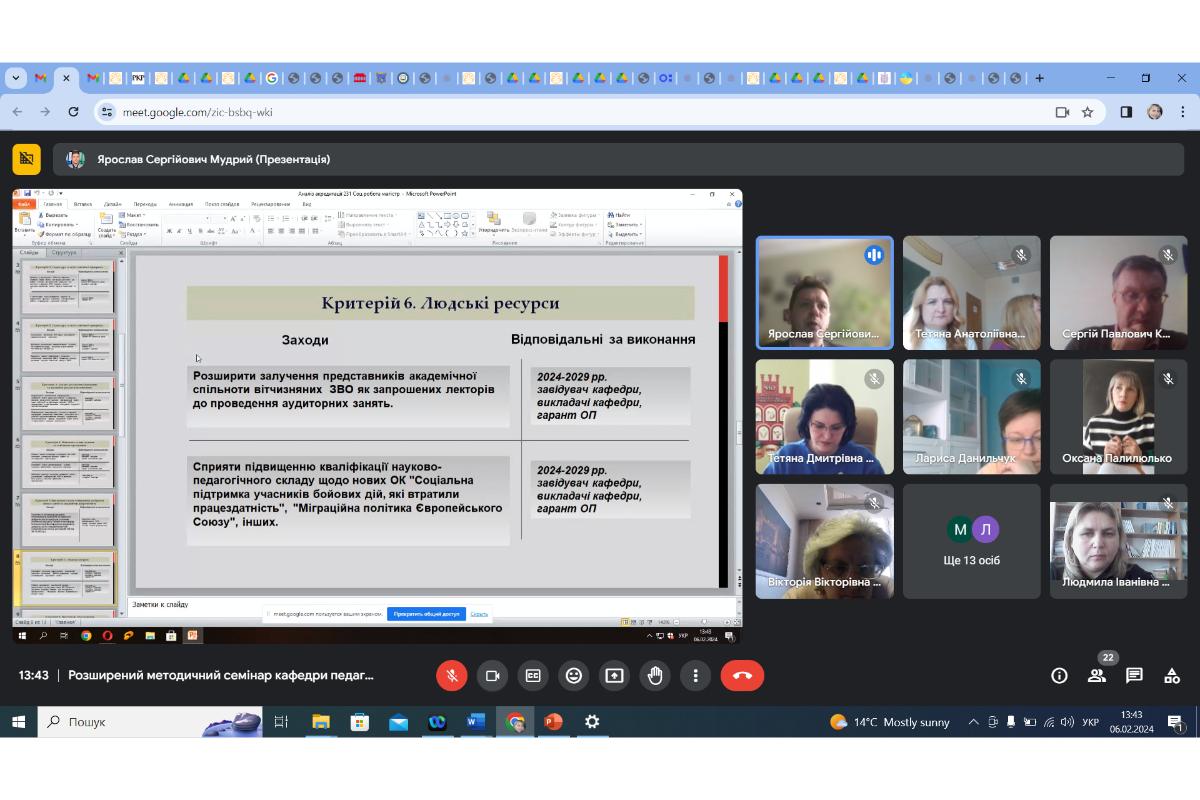
Task: Bookmark this page with star icon
Action: [x=1088, y=112]
